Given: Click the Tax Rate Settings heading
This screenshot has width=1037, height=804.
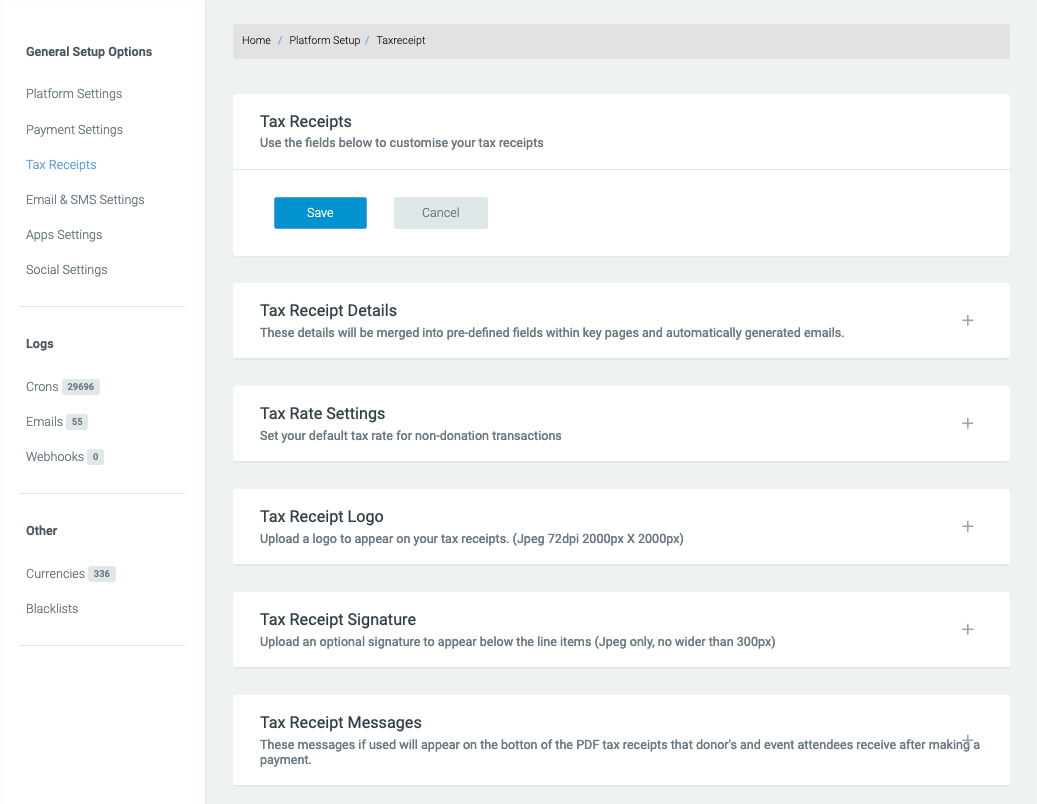Looking at the screenshot, I should [x=322, y=414].
